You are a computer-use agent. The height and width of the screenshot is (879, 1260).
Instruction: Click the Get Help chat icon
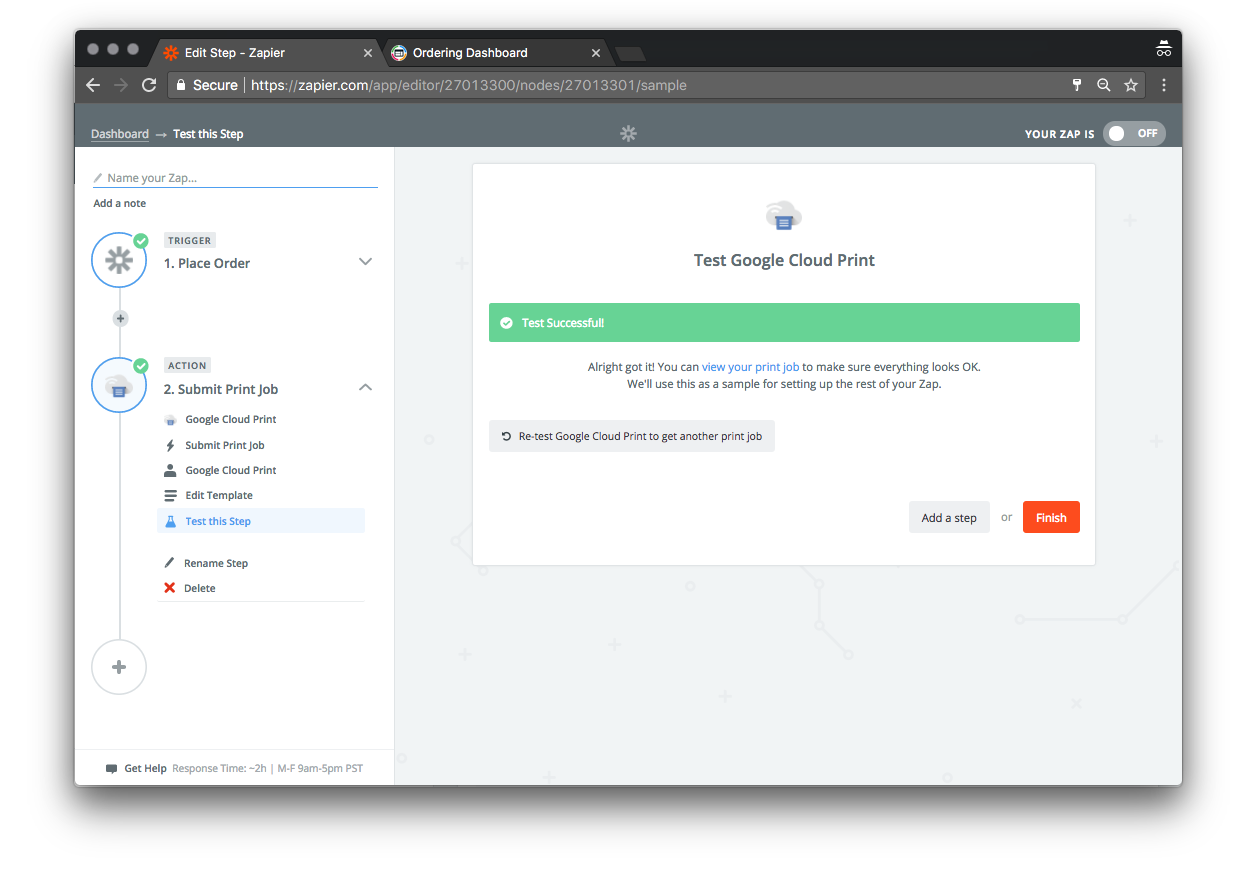[112, 769]
